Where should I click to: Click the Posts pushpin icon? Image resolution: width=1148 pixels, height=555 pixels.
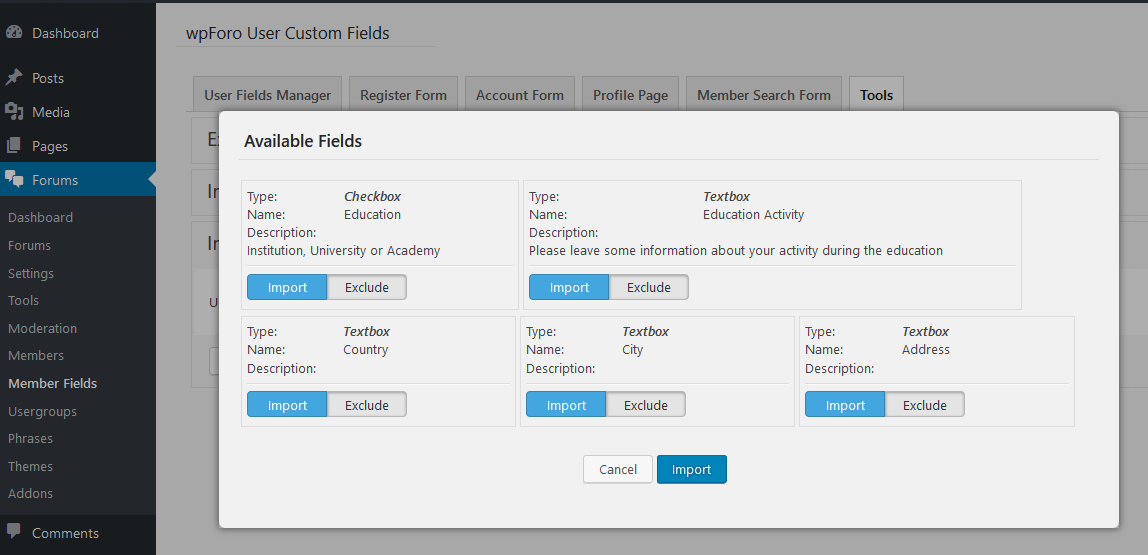click(x=14, y=78)
